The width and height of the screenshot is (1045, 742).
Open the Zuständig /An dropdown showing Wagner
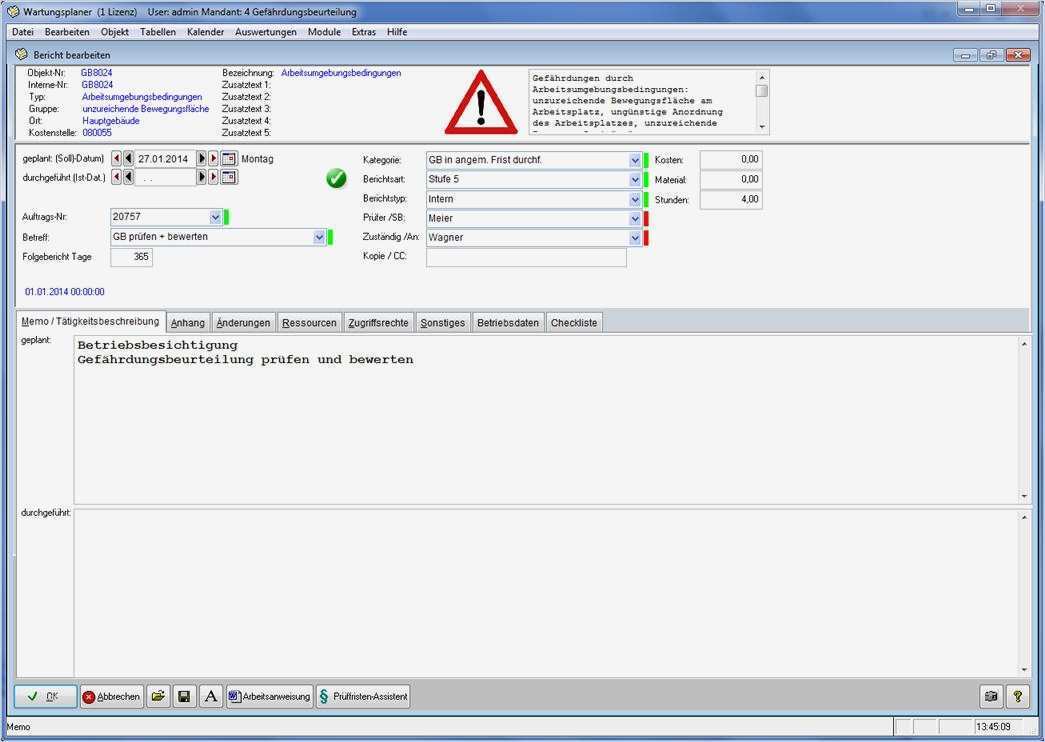634,237
